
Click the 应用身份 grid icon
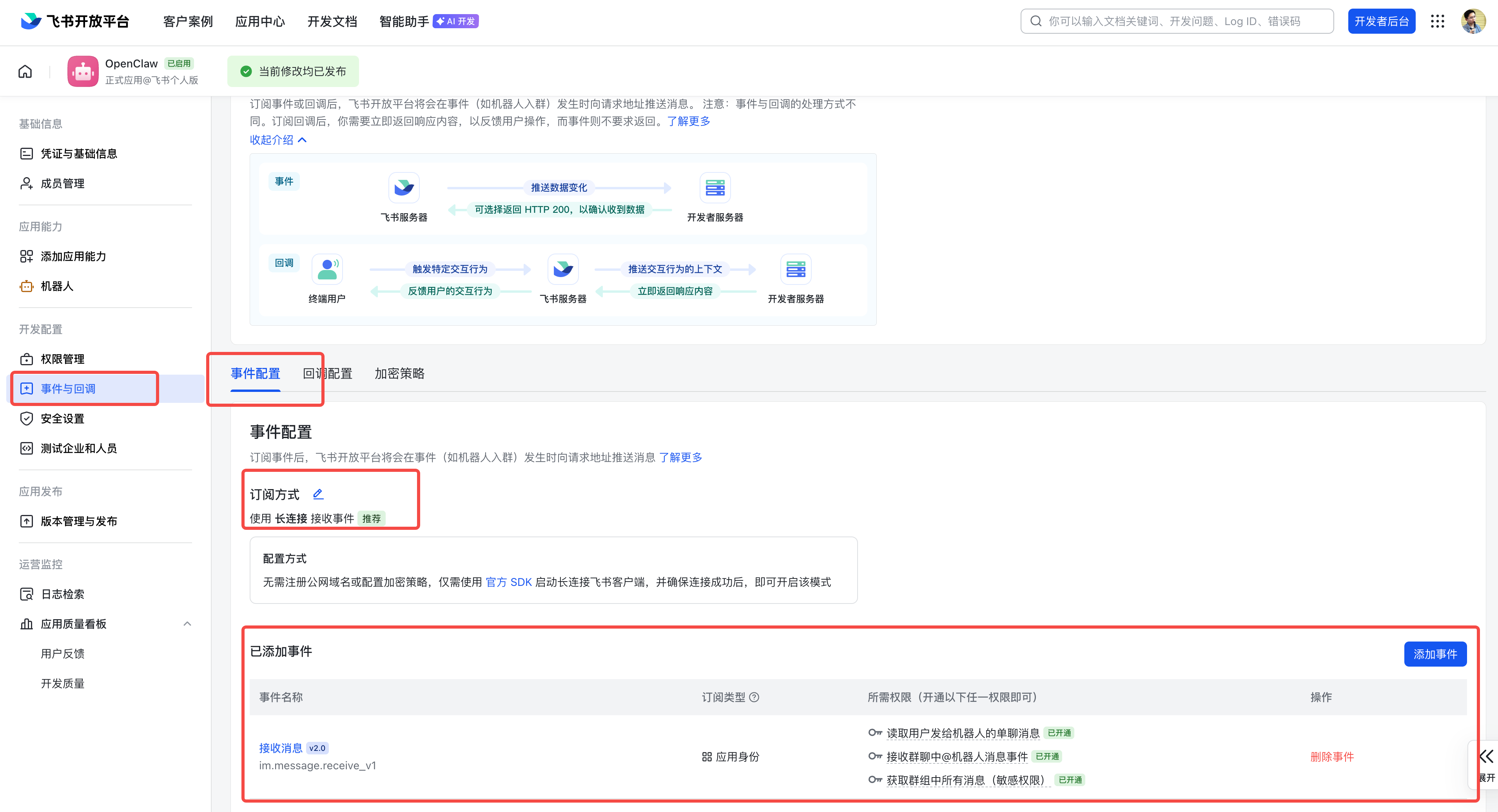pyautogui.click(x=707, y=756)
